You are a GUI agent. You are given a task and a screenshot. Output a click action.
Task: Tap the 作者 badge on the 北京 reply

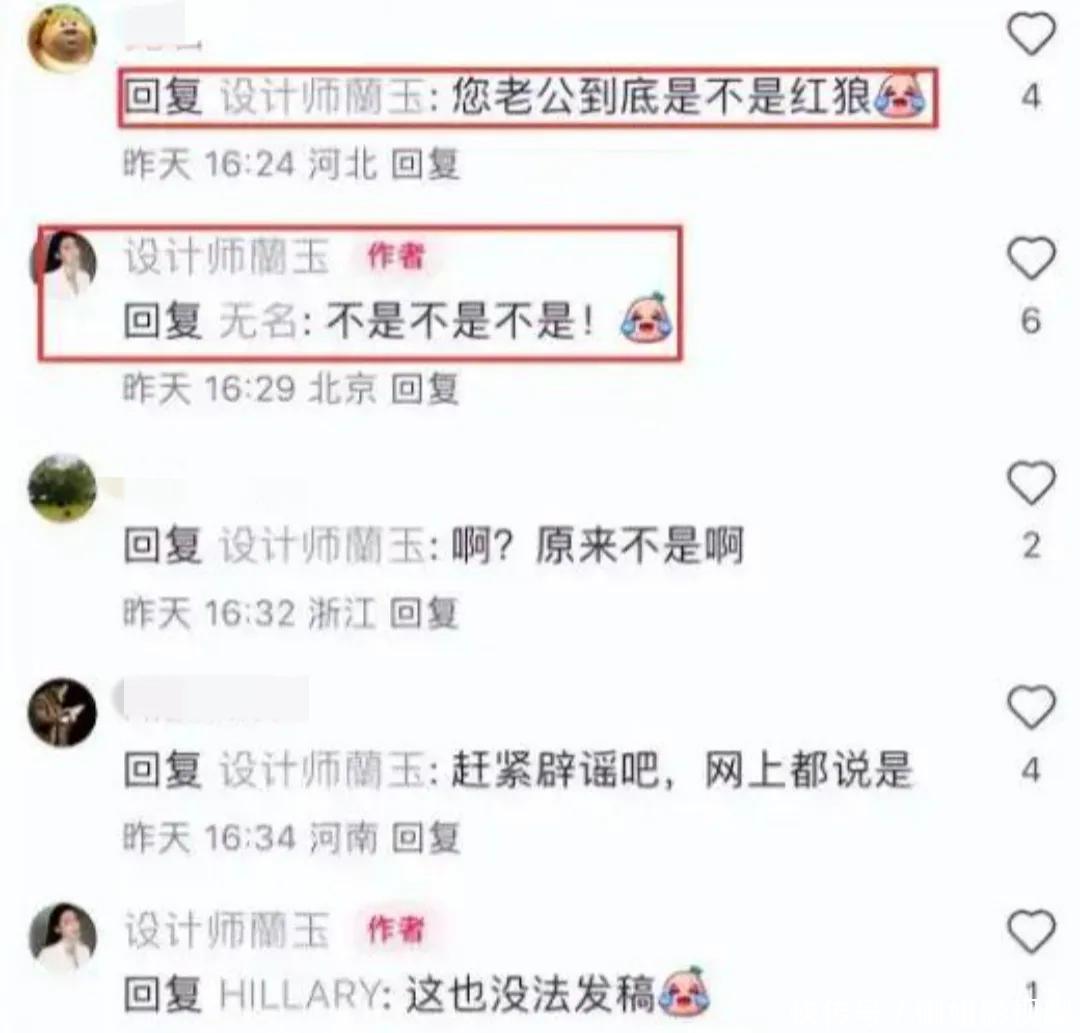tap(396, 256)
